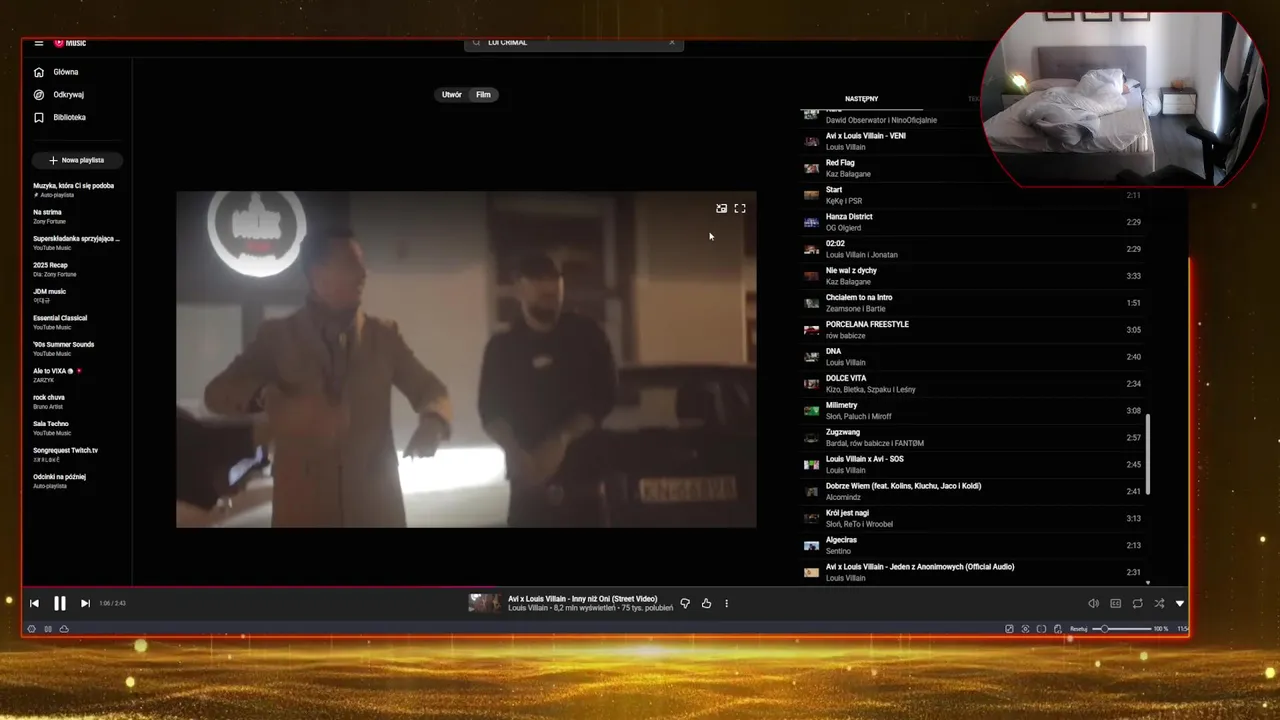The height and width of the screenshot is (720, 1280).
Task: Play PORCELANA FREESTYLE in the queue
Action: click(x=972, y=330)
